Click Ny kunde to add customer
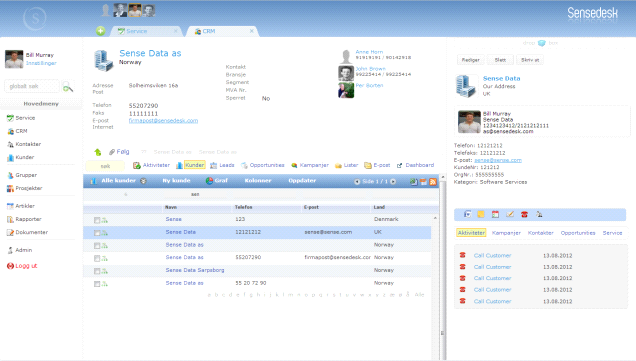This screenshot has width=636, height=361. coord(176,180)
